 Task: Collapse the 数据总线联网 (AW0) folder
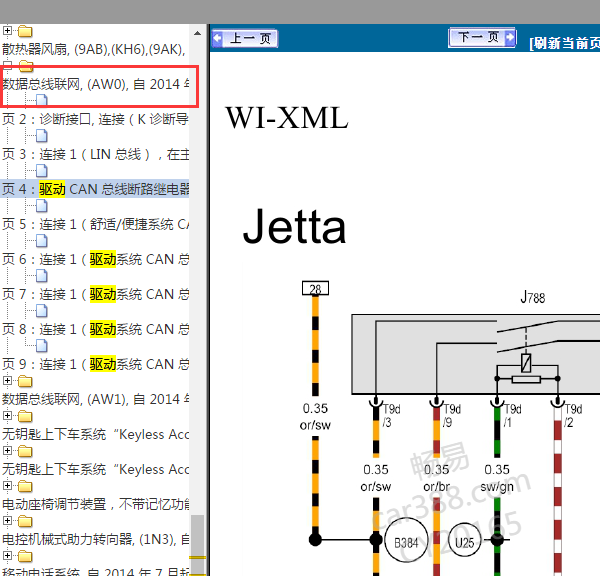point(7,65)
